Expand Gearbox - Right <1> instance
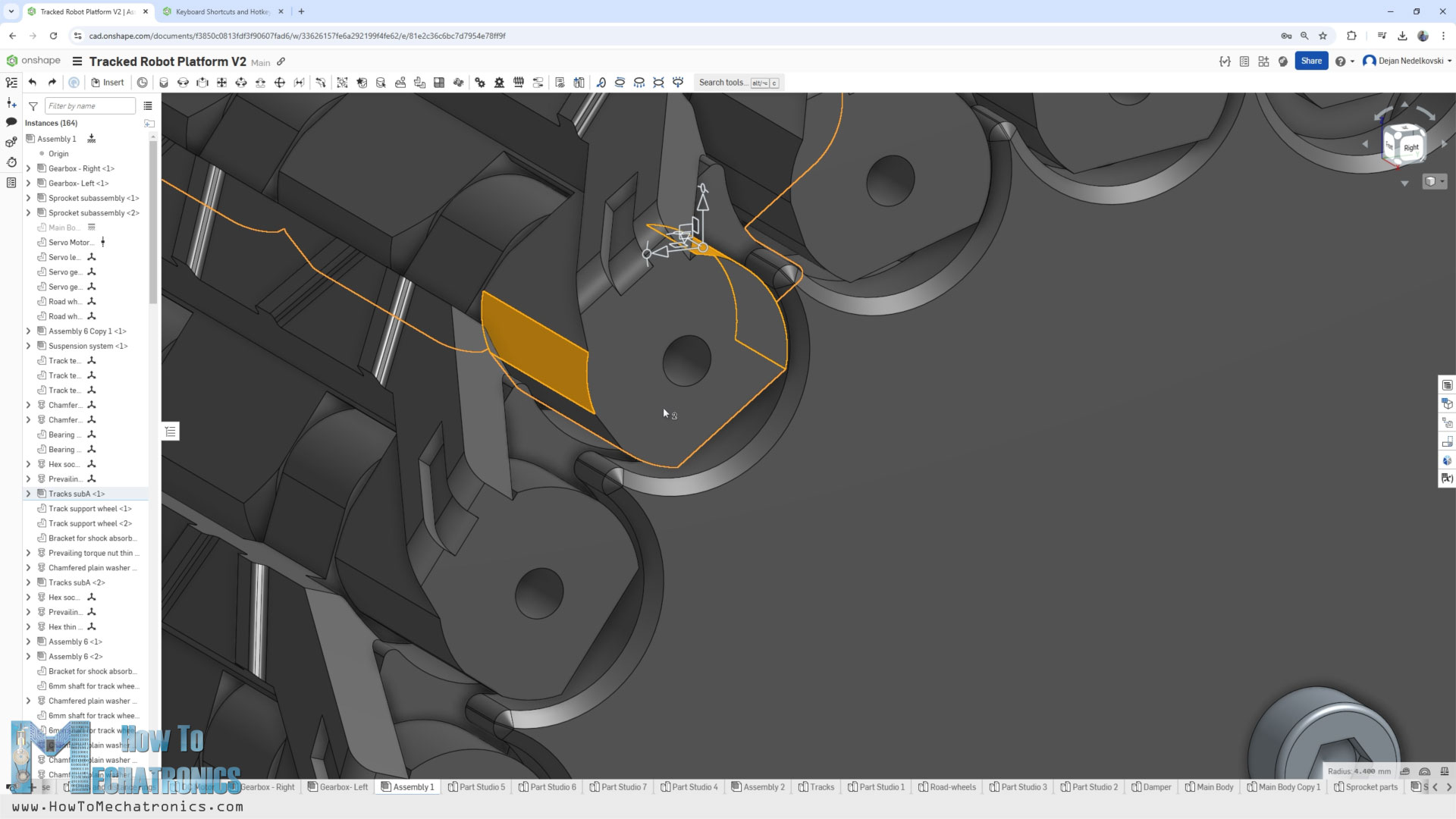Image resolution: width=1456 pixels, height=819 pixels. point(29,168)
